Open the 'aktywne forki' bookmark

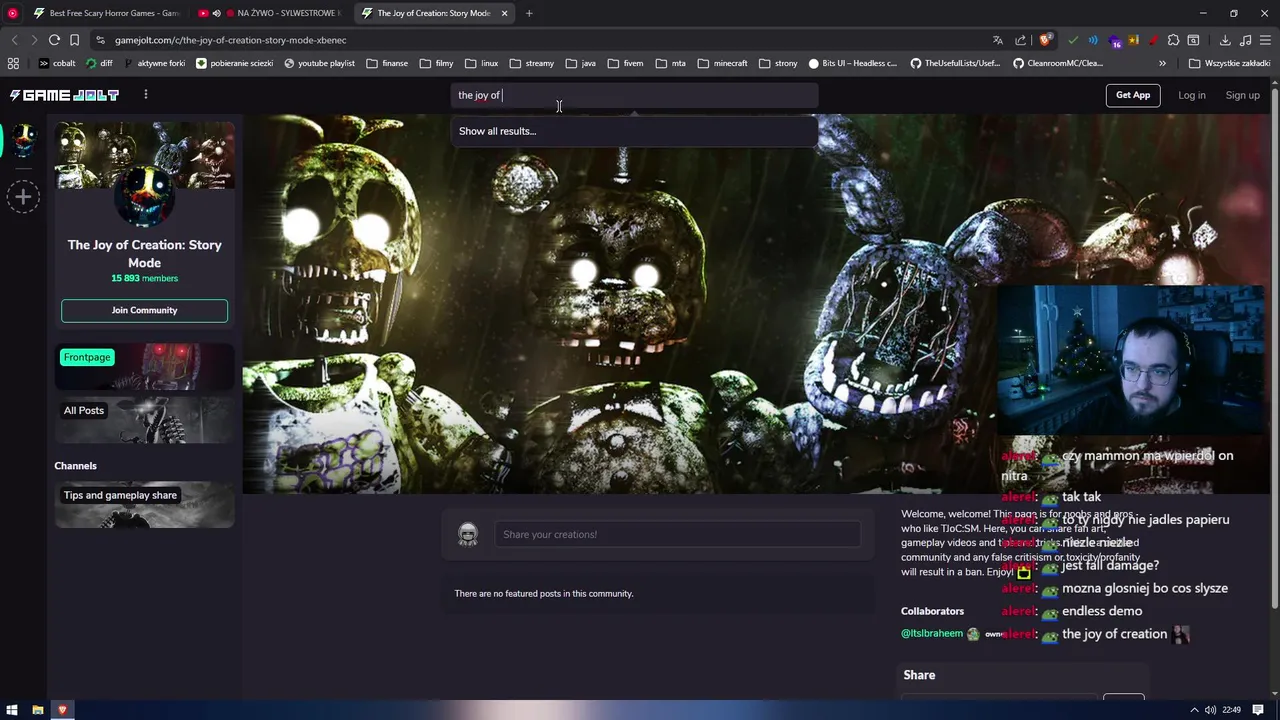[x=153, y=63]
